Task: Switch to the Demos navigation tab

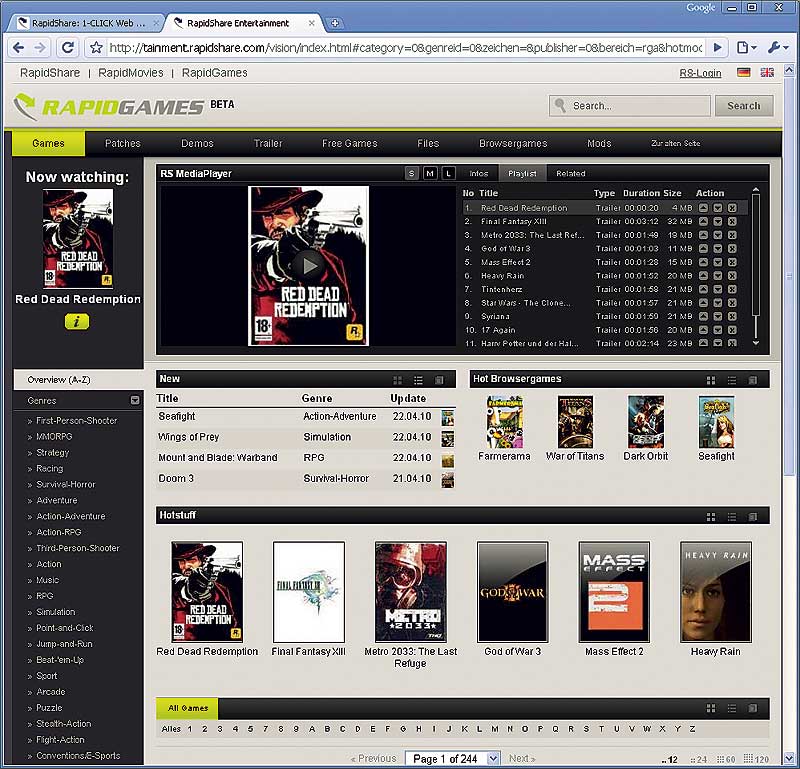Action: (197, 143)
